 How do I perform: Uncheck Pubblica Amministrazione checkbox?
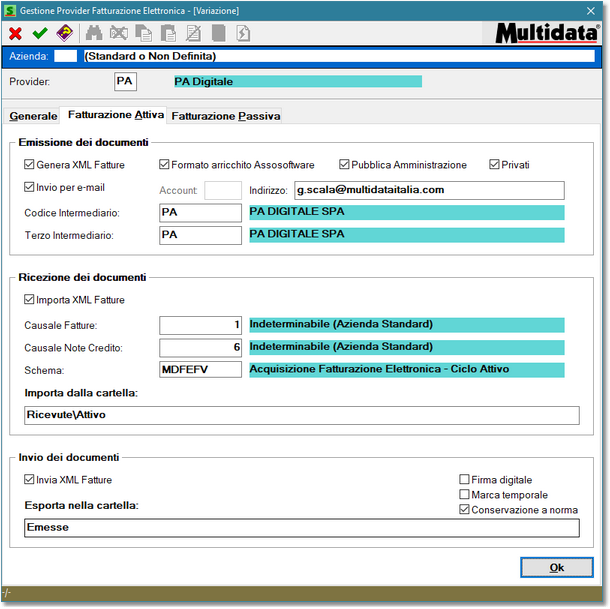[344, 164]
